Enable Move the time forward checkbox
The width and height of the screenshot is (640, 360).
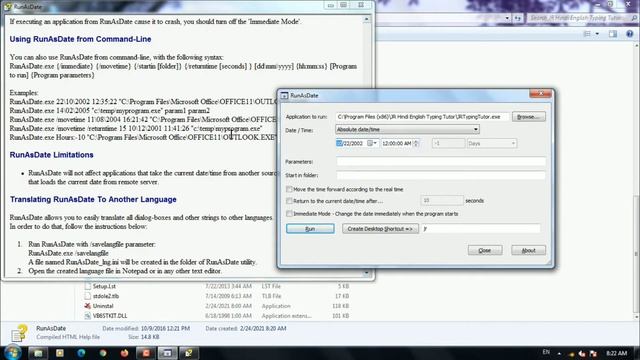(x=289, y=189)
